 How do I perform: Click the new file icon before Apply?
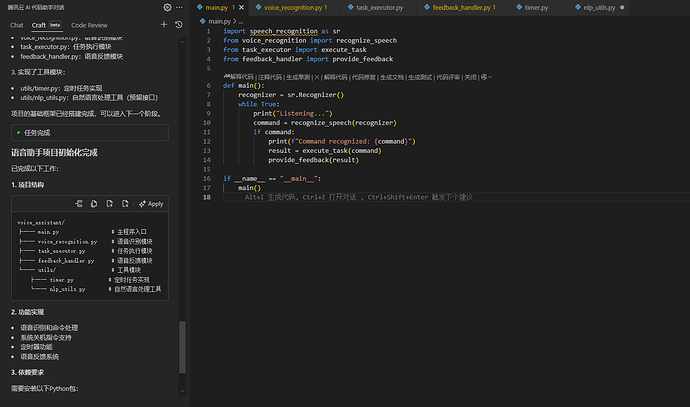pyautogui.click(x=125, y=204)
